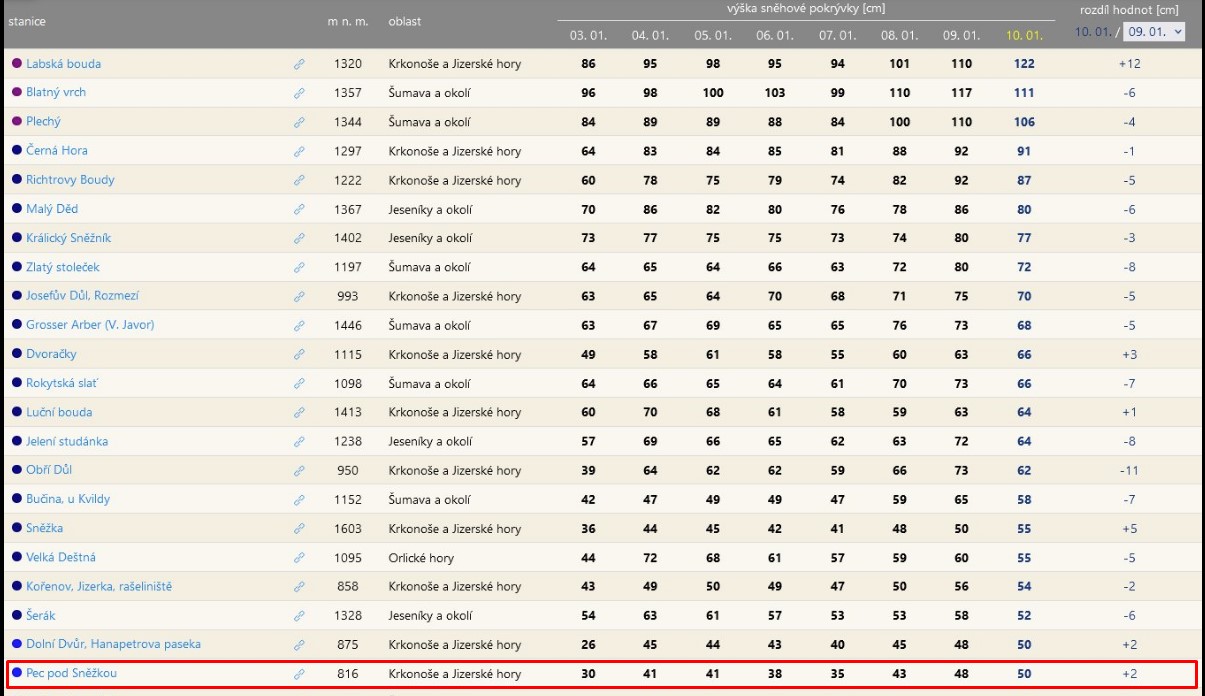Open the link icon for Malý Děd
The height and width of the screenshot is (696, 1205).
click(x=299, y=209)
